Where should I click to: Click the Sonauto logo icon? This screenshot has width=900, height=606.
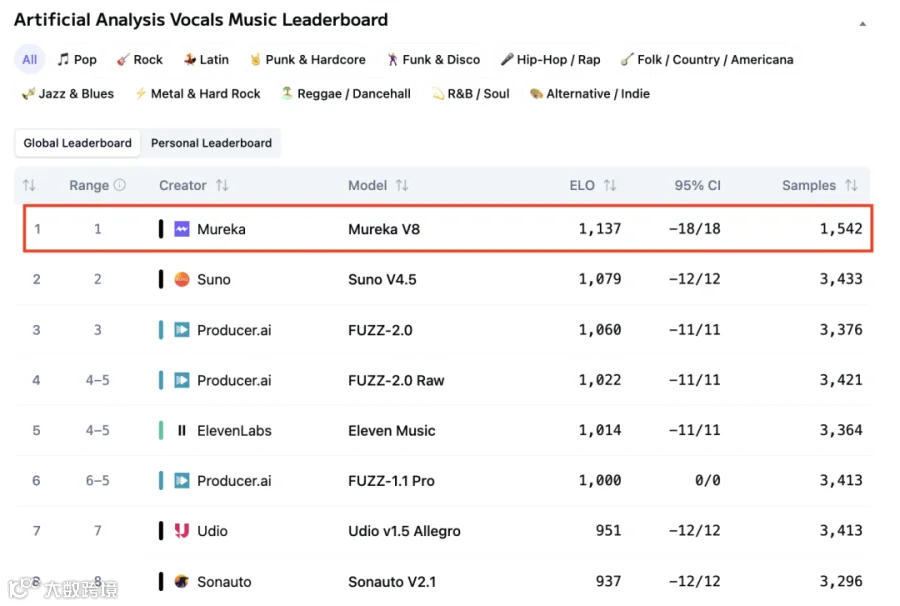[182, 581]
